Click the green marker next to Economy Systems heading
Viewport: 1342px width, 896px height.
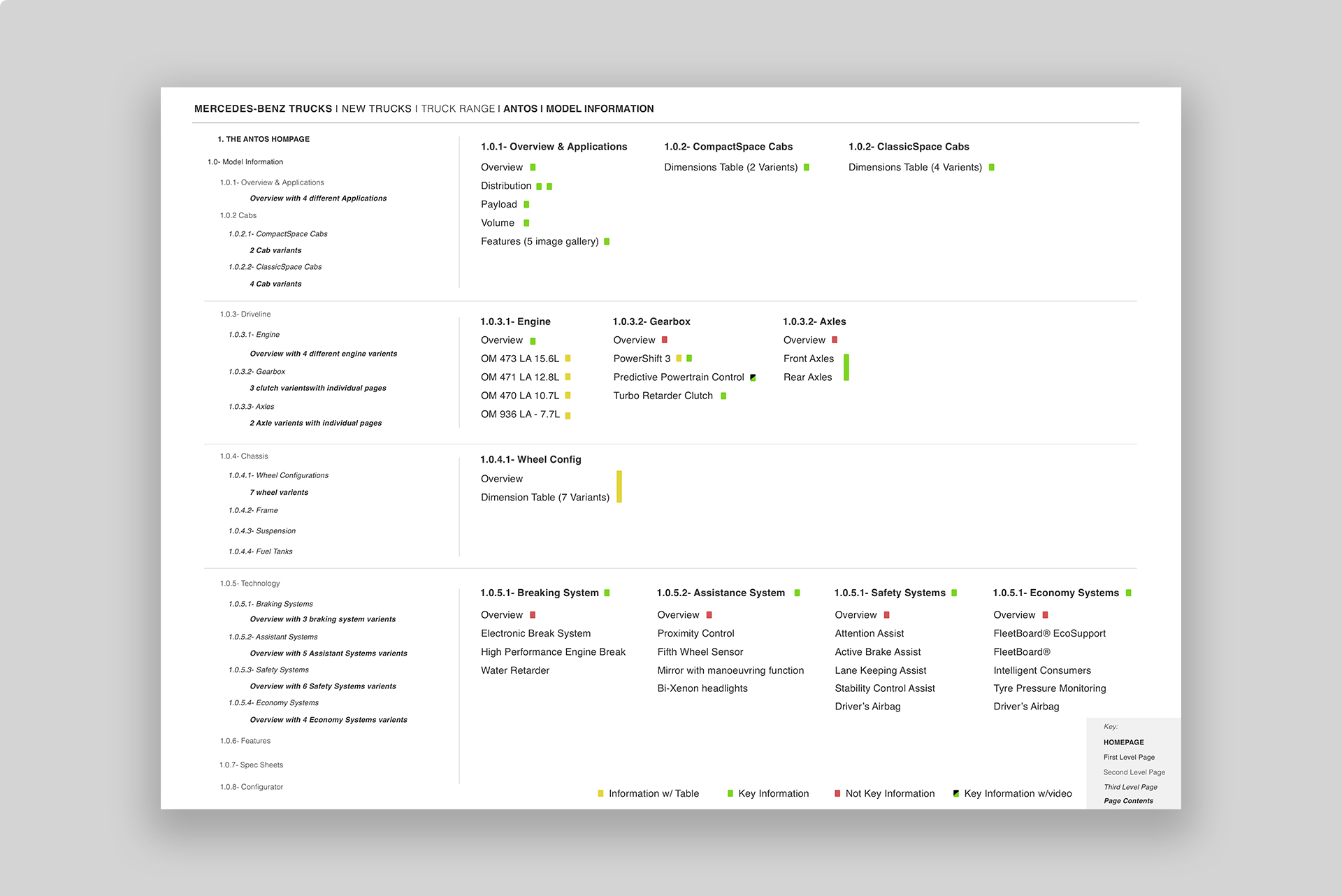[x=1128, y=593]
